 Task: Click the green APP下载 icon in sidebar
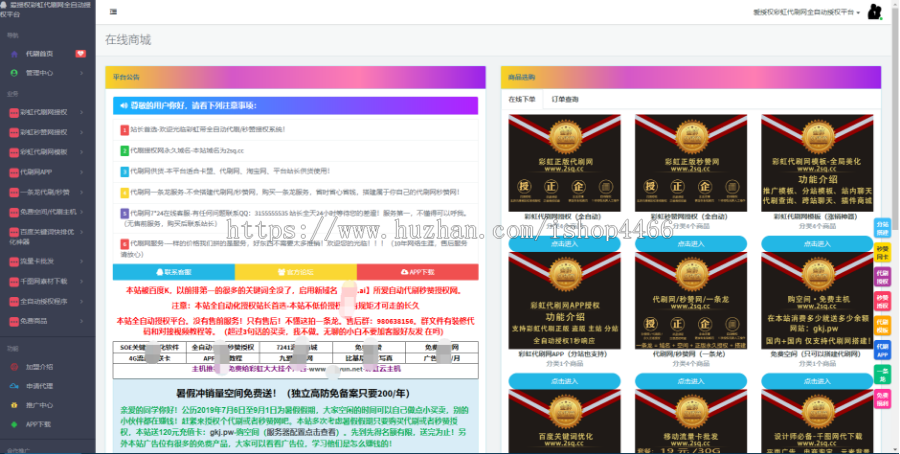tap(14, 424)
